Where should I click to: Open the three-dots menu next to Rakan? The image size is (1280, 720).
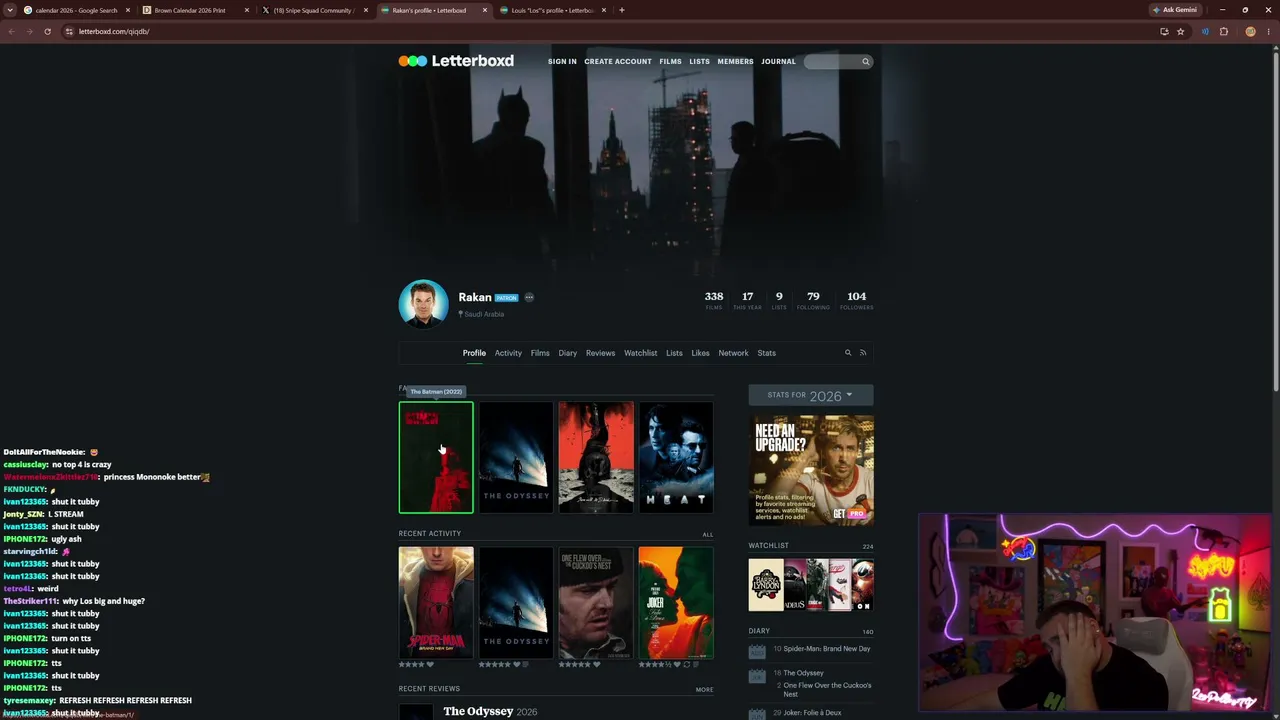click(x=529, y=297)
